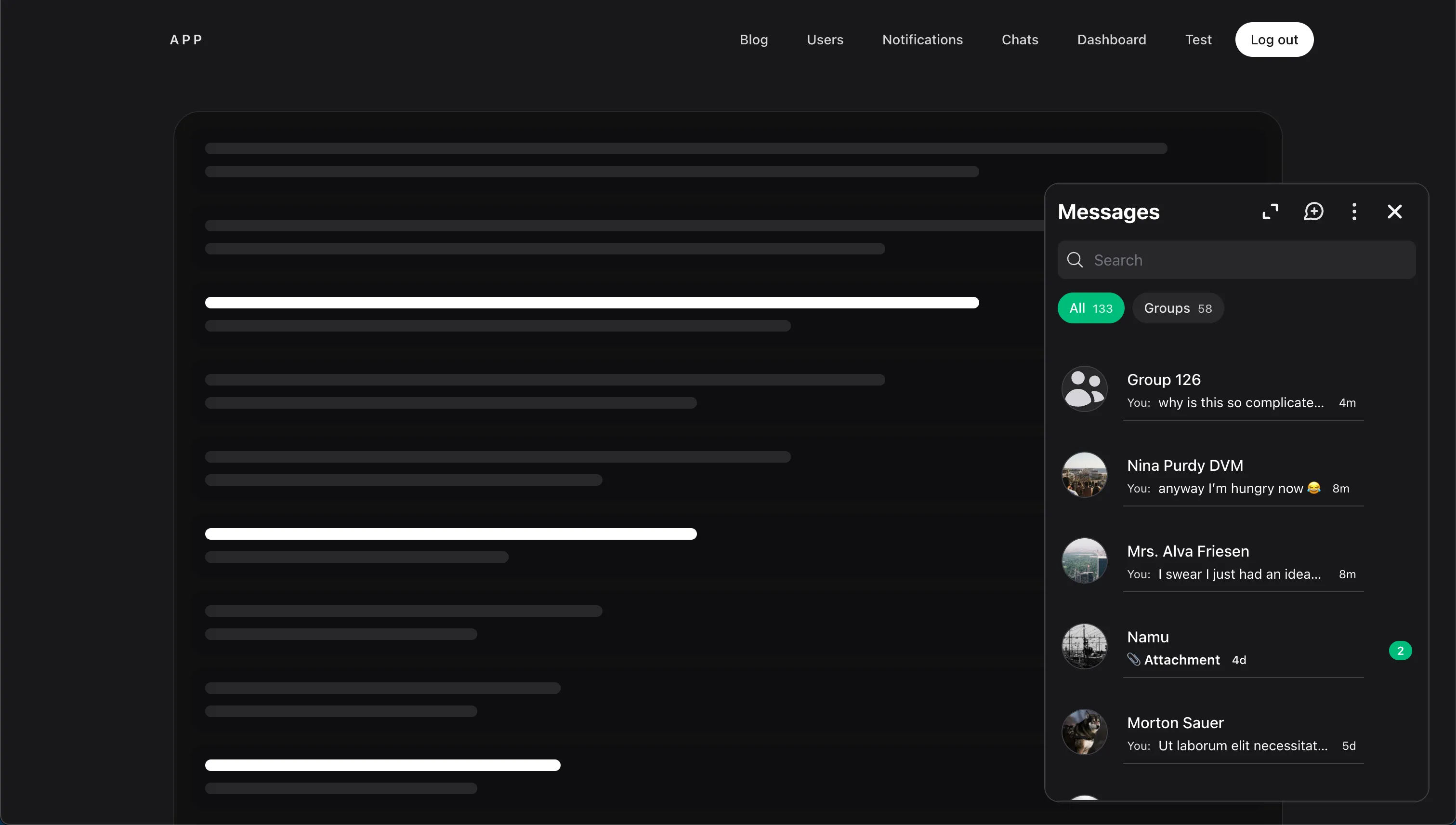The height and width of the screenshot is (825, 1456).
Task: Open the Dashboard nav link
Action: click(x=1111, y=40)
